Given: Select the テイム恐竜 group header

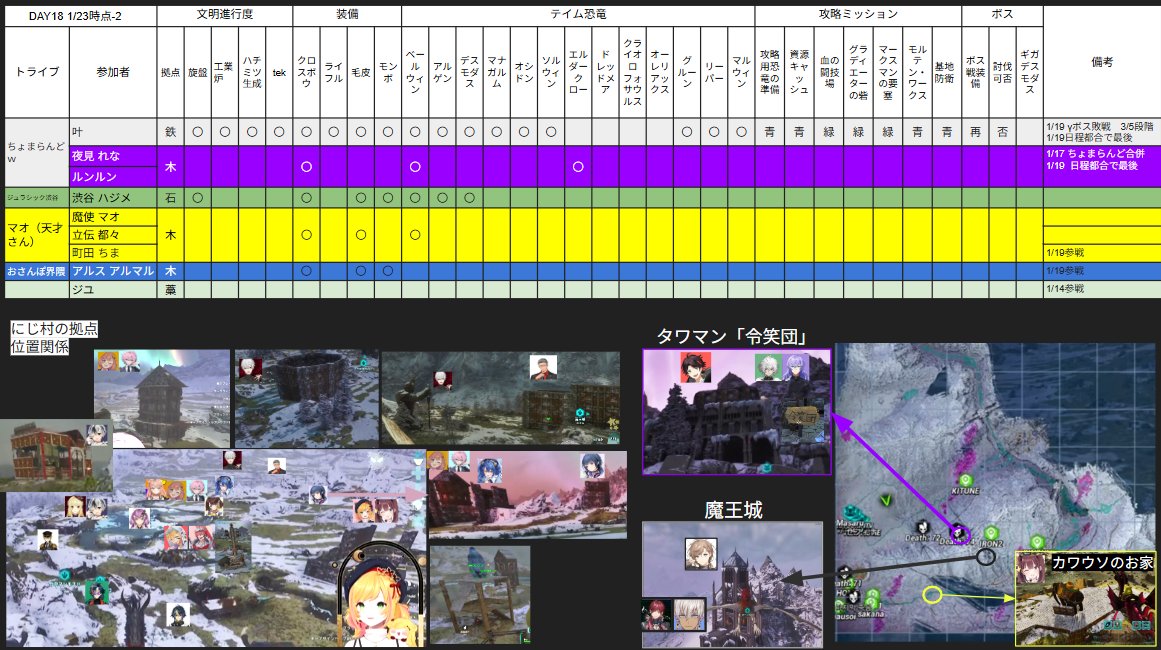Looking at the screenshot, I should click(578, 16).
